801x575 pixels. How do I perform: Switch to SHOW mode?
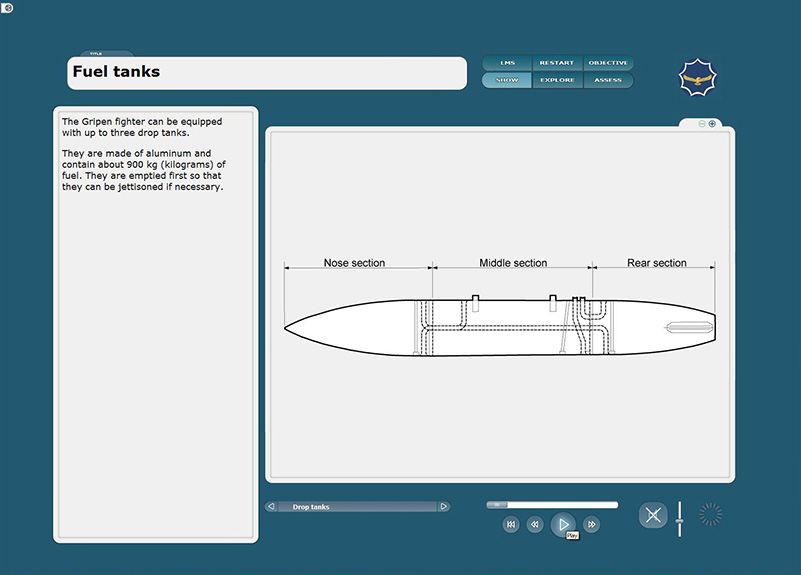coord(507,80)
